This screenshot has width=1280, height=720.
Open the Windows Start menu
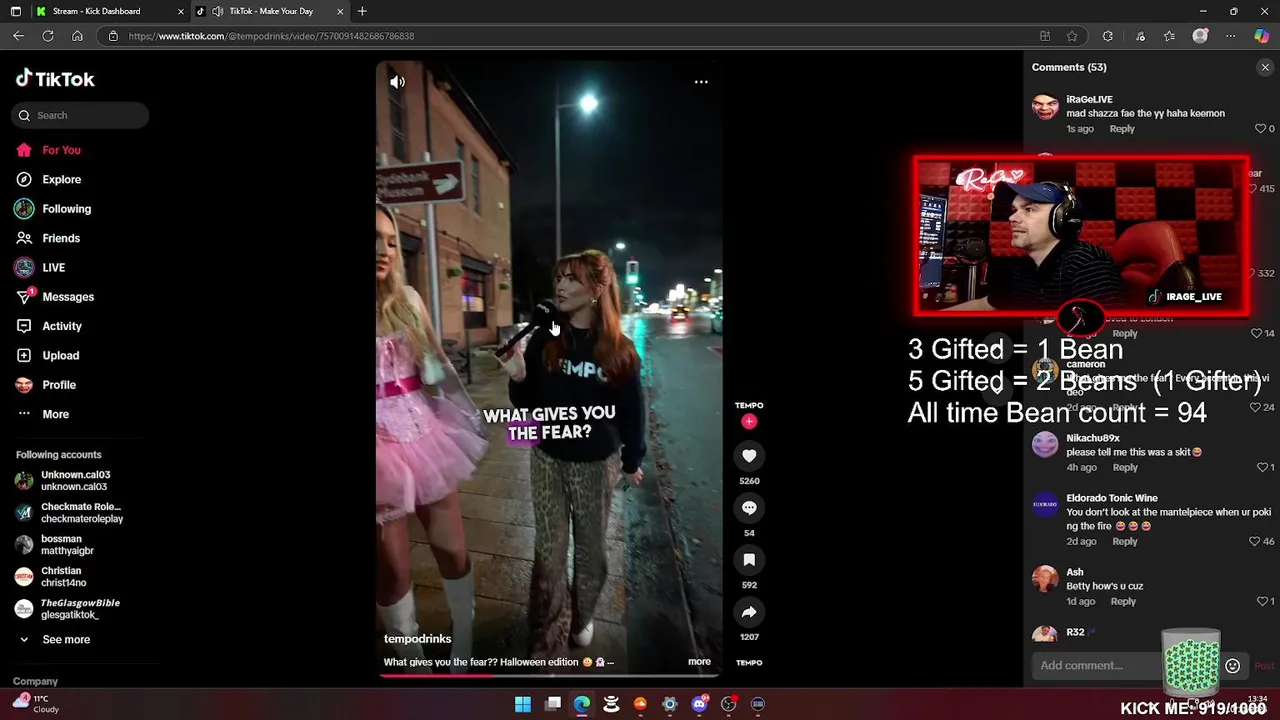click(522, 704)
